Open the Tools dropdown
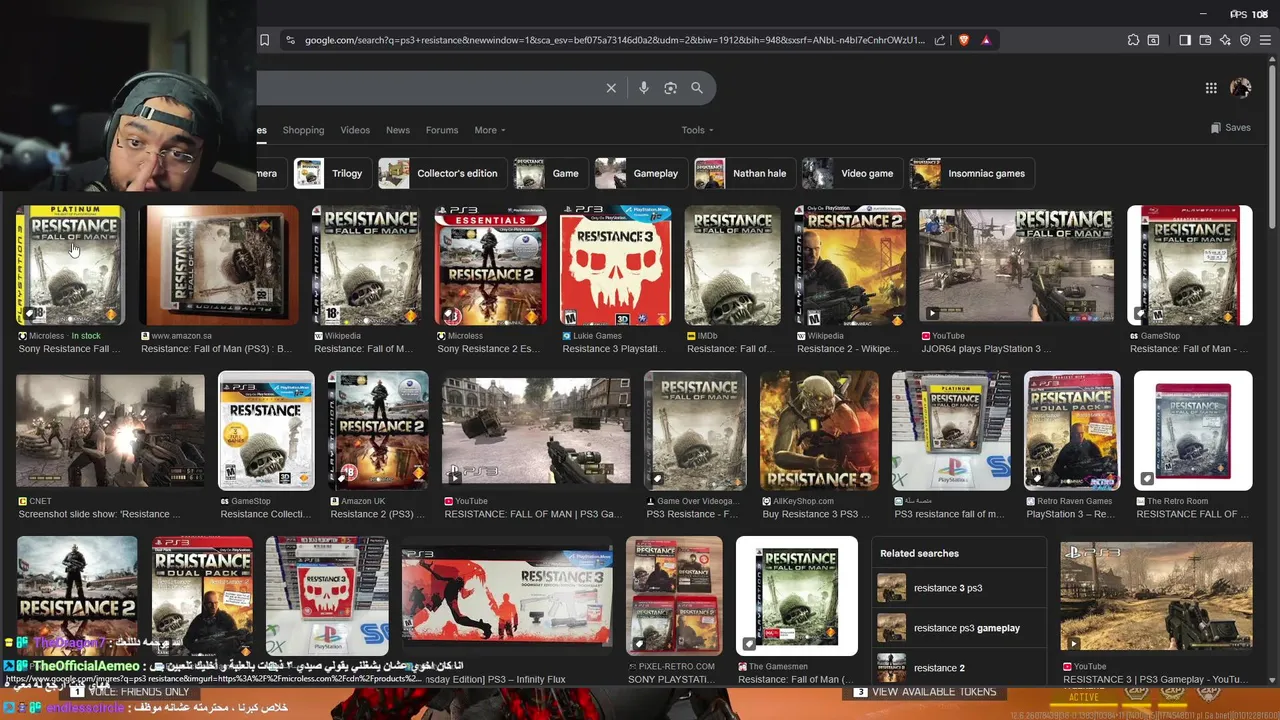 (697, 130)
